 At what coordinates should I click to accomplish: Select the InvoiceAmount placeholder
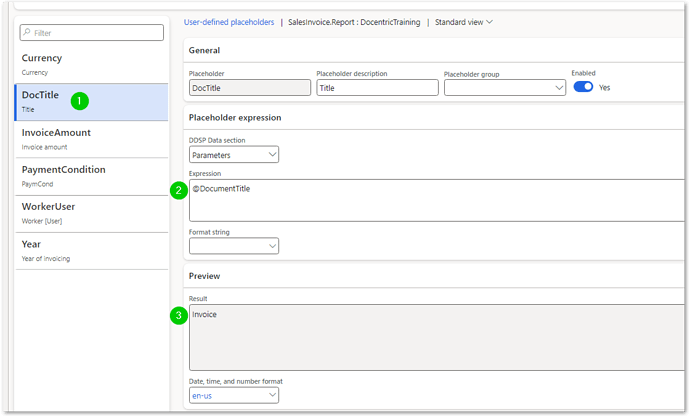(85, 138)
